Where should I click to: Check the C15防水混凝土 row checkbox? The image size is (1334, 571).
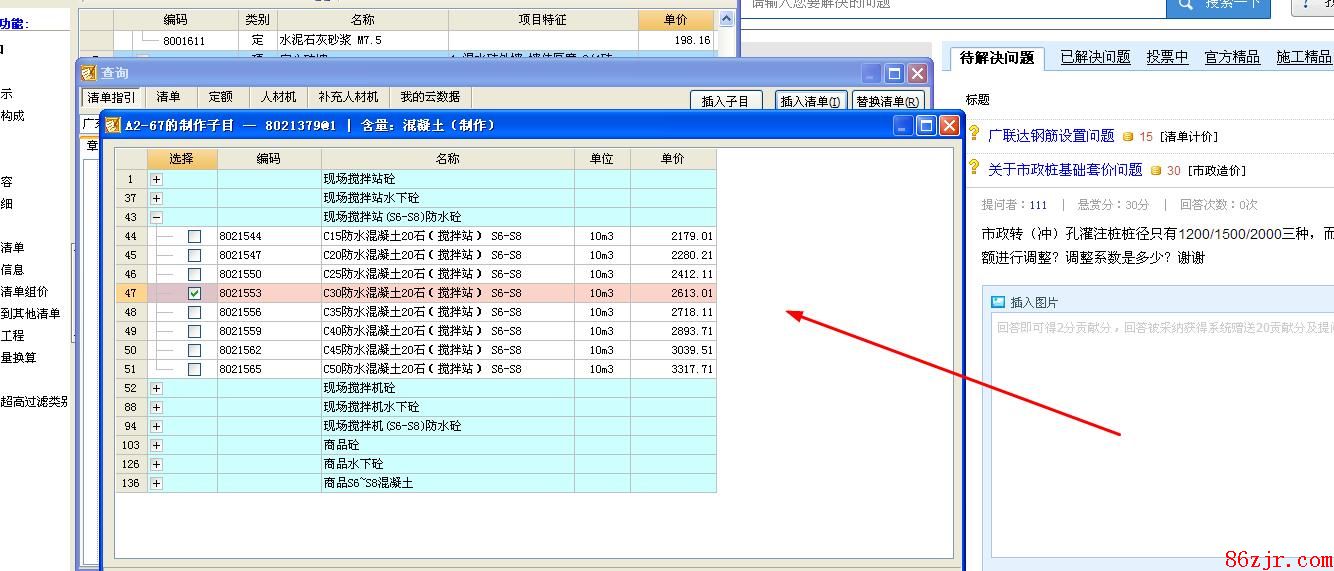click(194, 236)
